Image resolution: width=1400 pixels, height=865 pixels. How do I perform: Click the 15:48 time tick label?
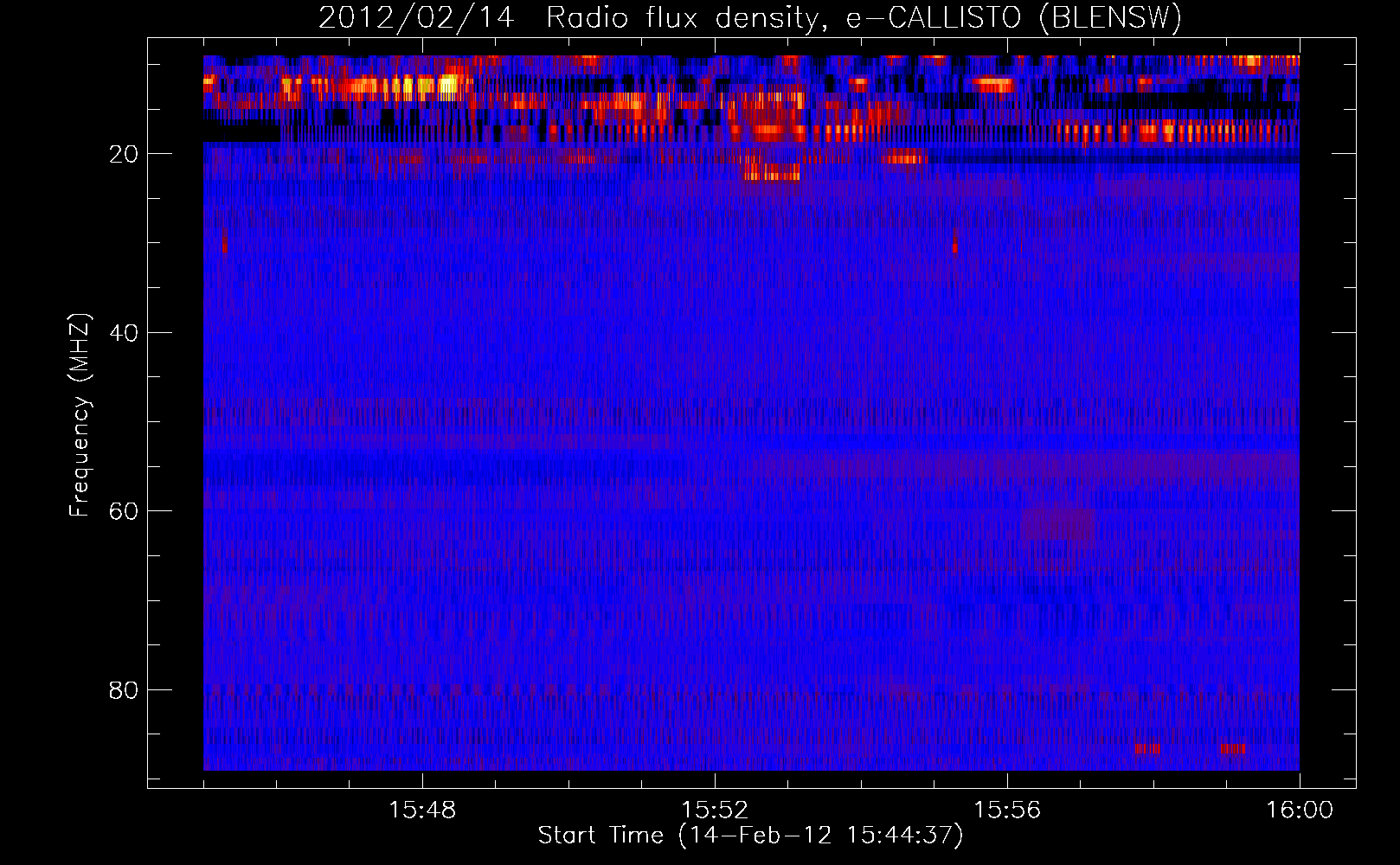(422, 811)
